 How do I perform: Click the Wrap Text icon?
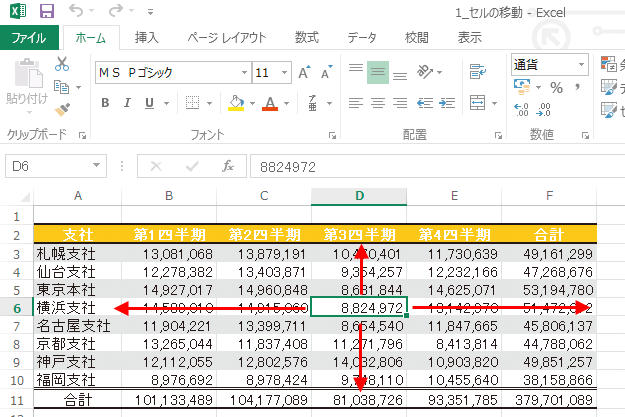[x=478, y=72]
